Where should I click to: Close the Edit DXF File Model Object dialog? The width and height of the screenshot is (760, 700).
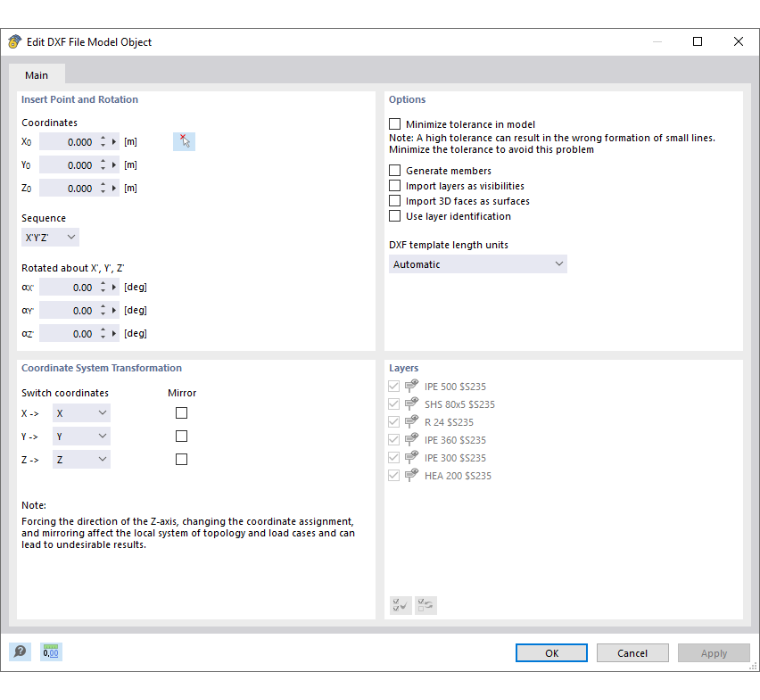738,42
